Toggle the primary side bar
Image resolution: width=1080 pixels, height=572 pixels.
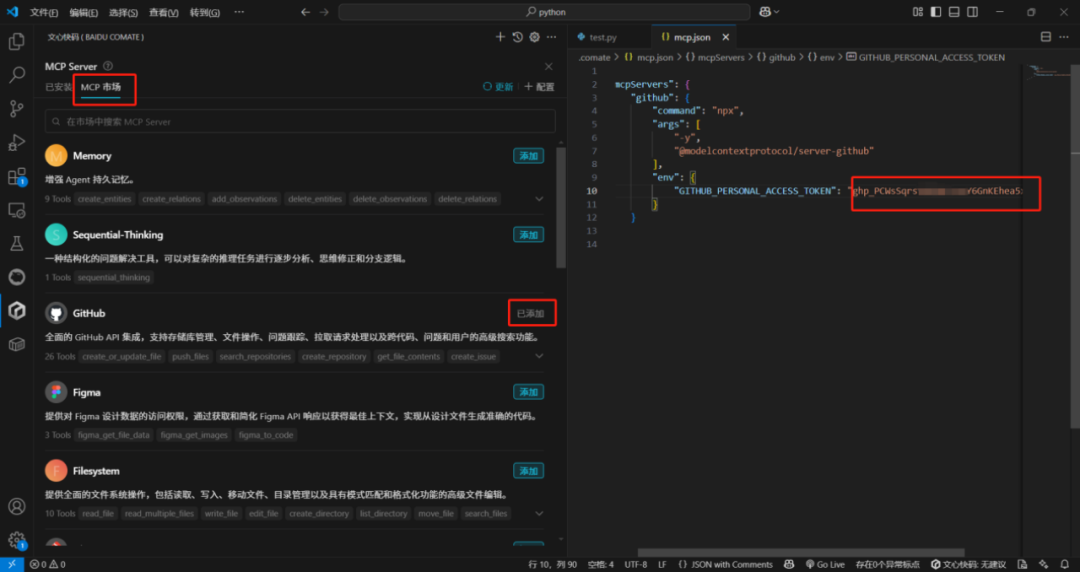coord(935,12)
